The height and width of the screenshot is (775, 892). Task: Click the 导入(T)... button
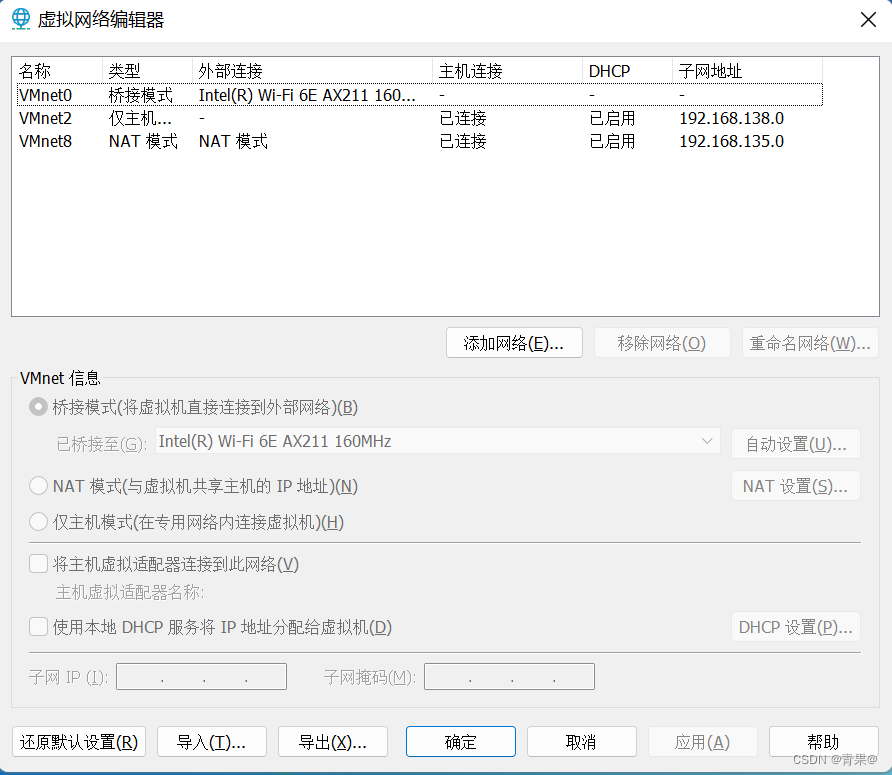[x=212, y=742]
